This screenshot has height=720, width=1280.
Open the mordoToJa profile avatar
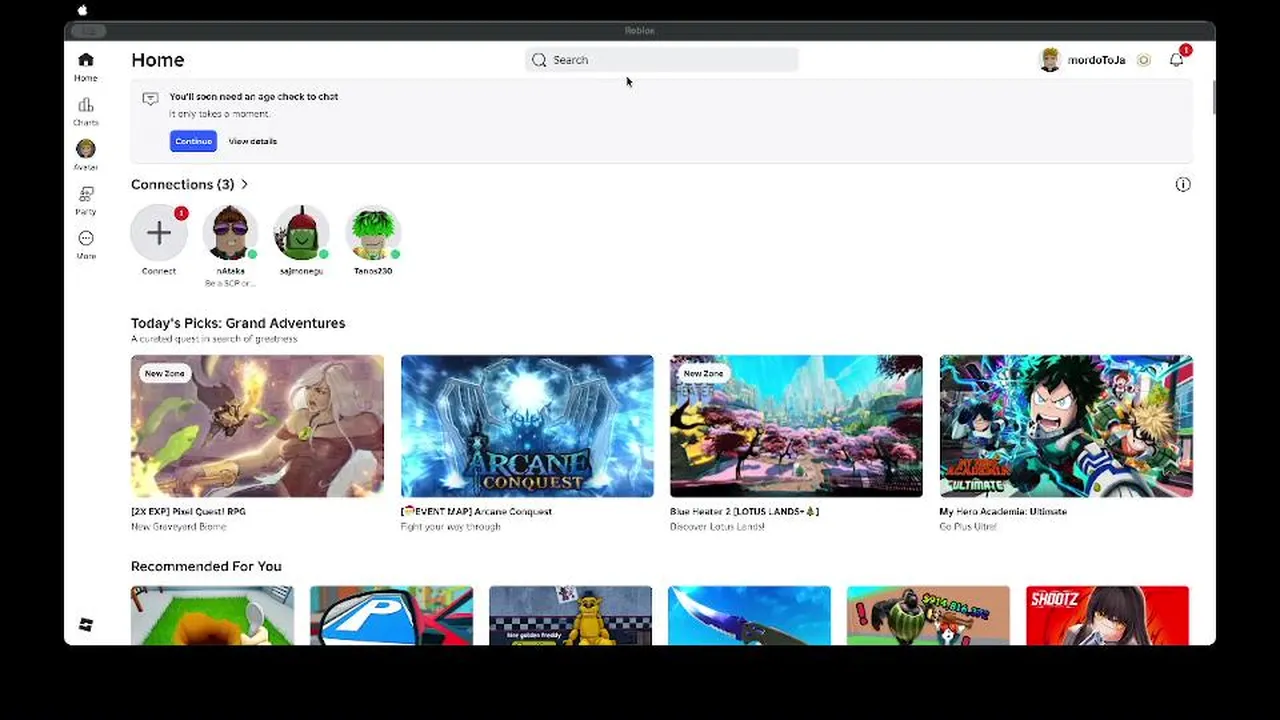point(1050,60)
